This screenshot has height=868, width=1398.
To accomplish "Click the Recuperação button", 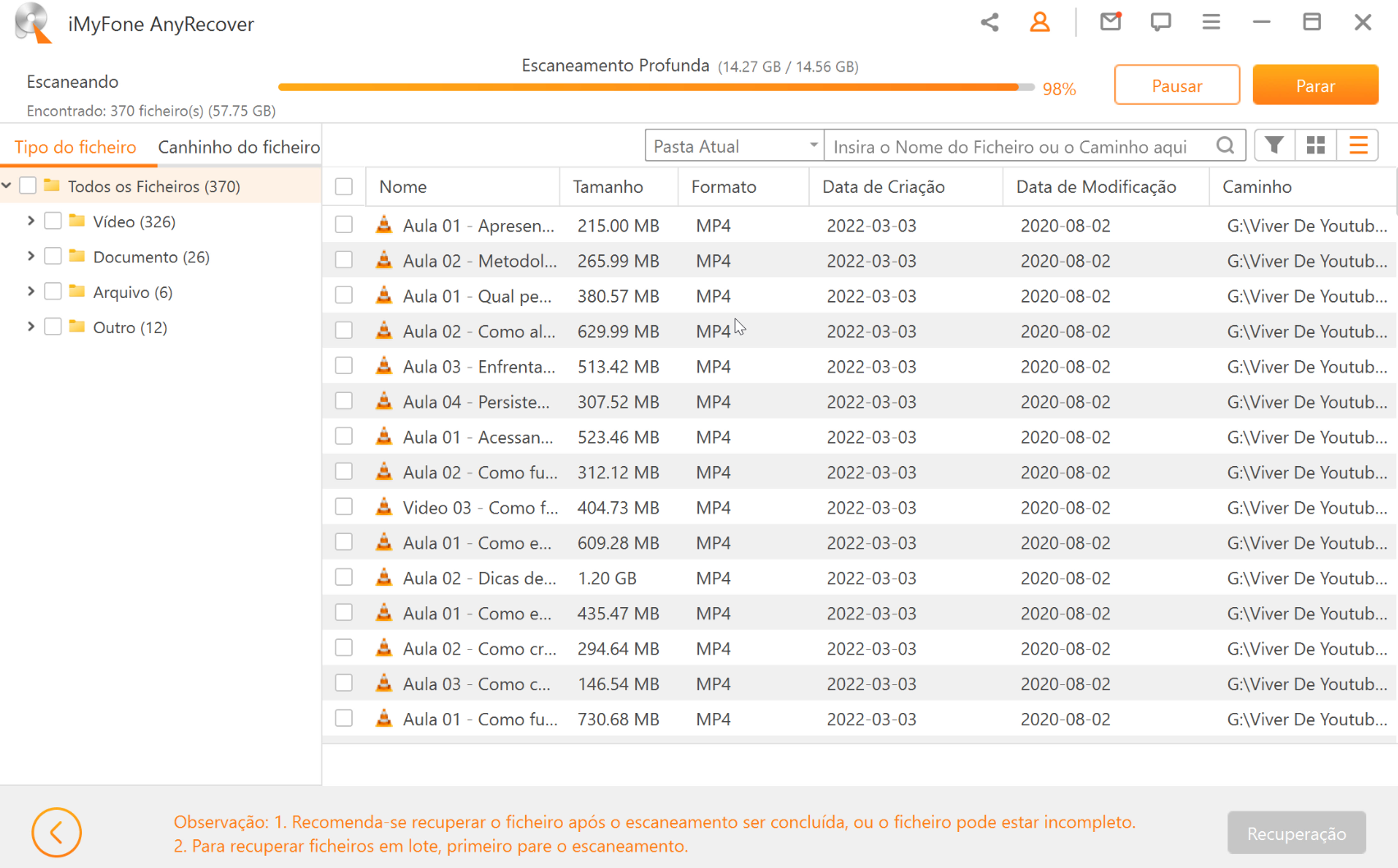I will 1296,834.
